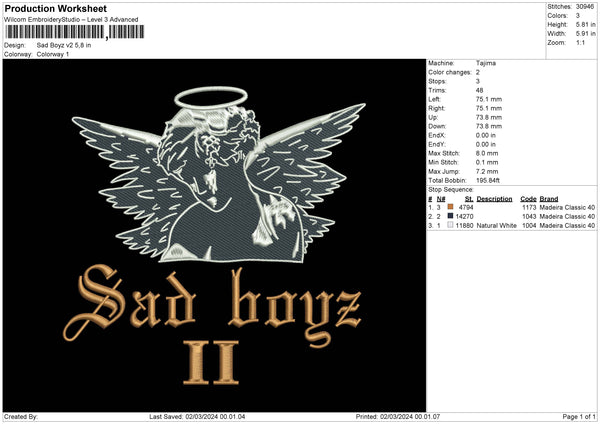Click design name 'Sad Boyz v2 5,8 in'
Viewport: 600px width, 424px height.
(x=64, y=45)
